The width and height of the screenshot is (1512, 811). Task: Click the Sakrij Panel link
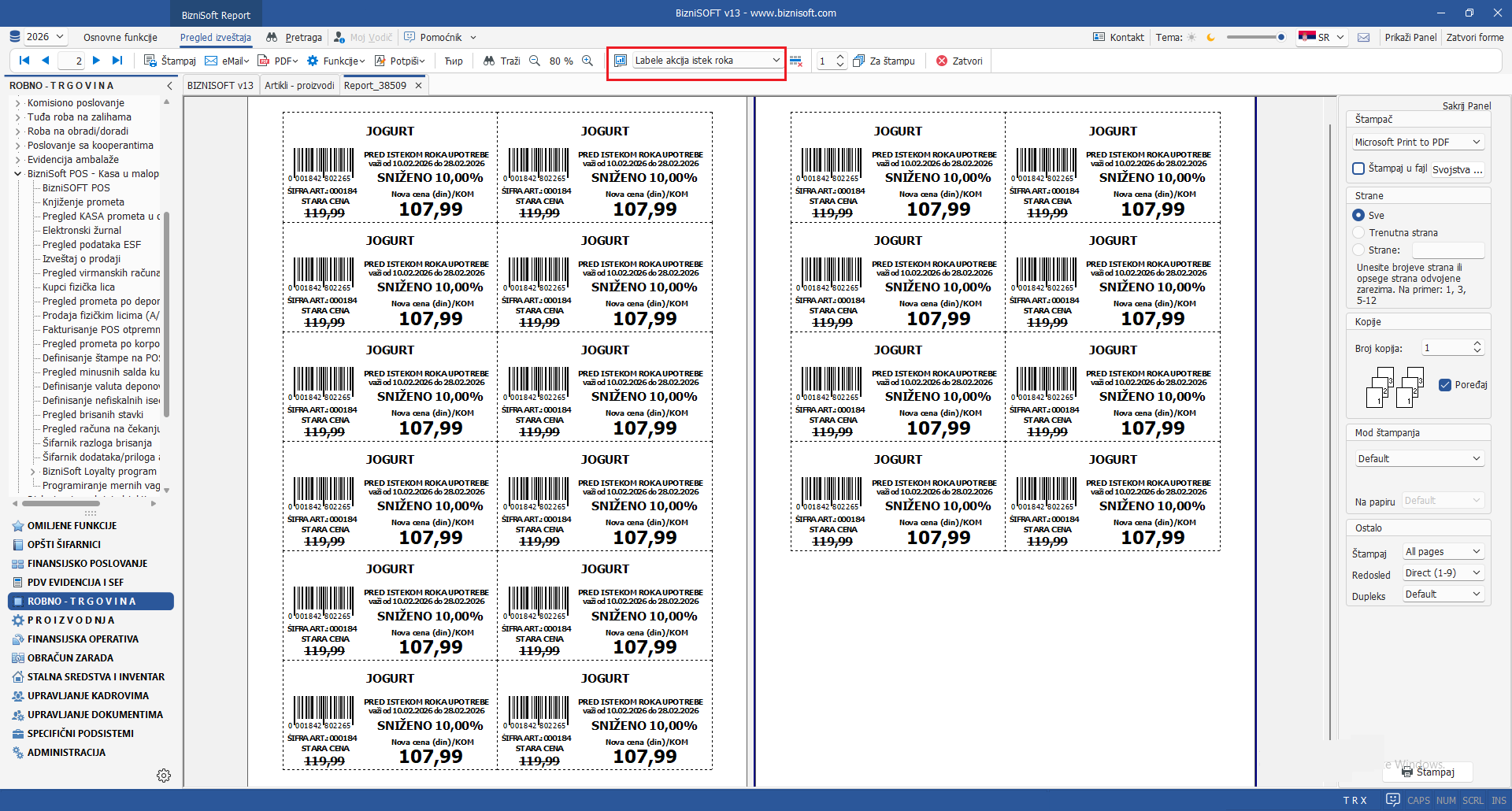[x=1466, y=106]
